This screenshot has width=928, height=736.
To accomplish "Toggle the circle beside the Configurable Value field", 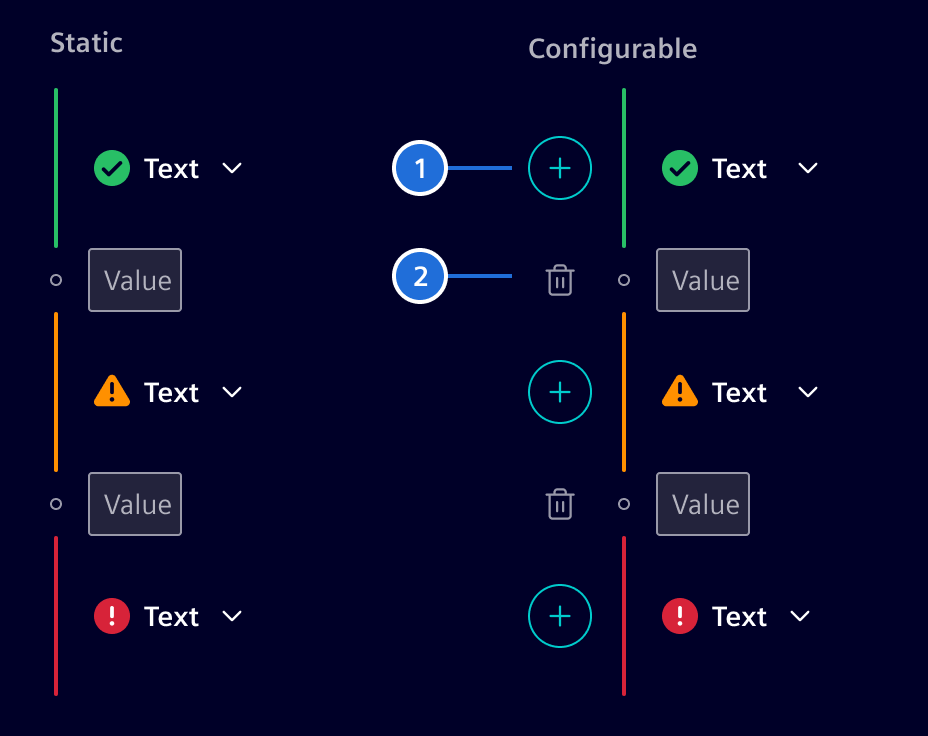I will coord(624,280).
